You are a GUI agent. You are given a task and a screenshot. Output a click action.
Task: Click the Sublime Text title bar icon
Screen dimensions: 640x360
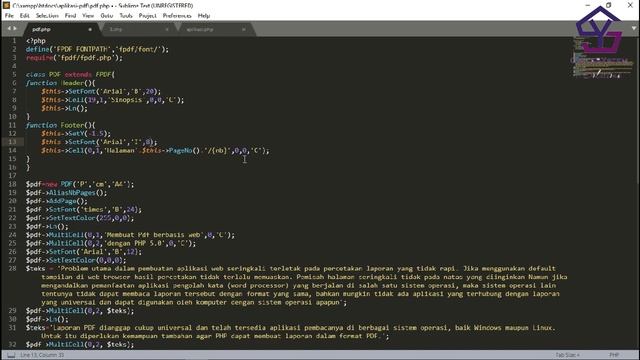6,5
